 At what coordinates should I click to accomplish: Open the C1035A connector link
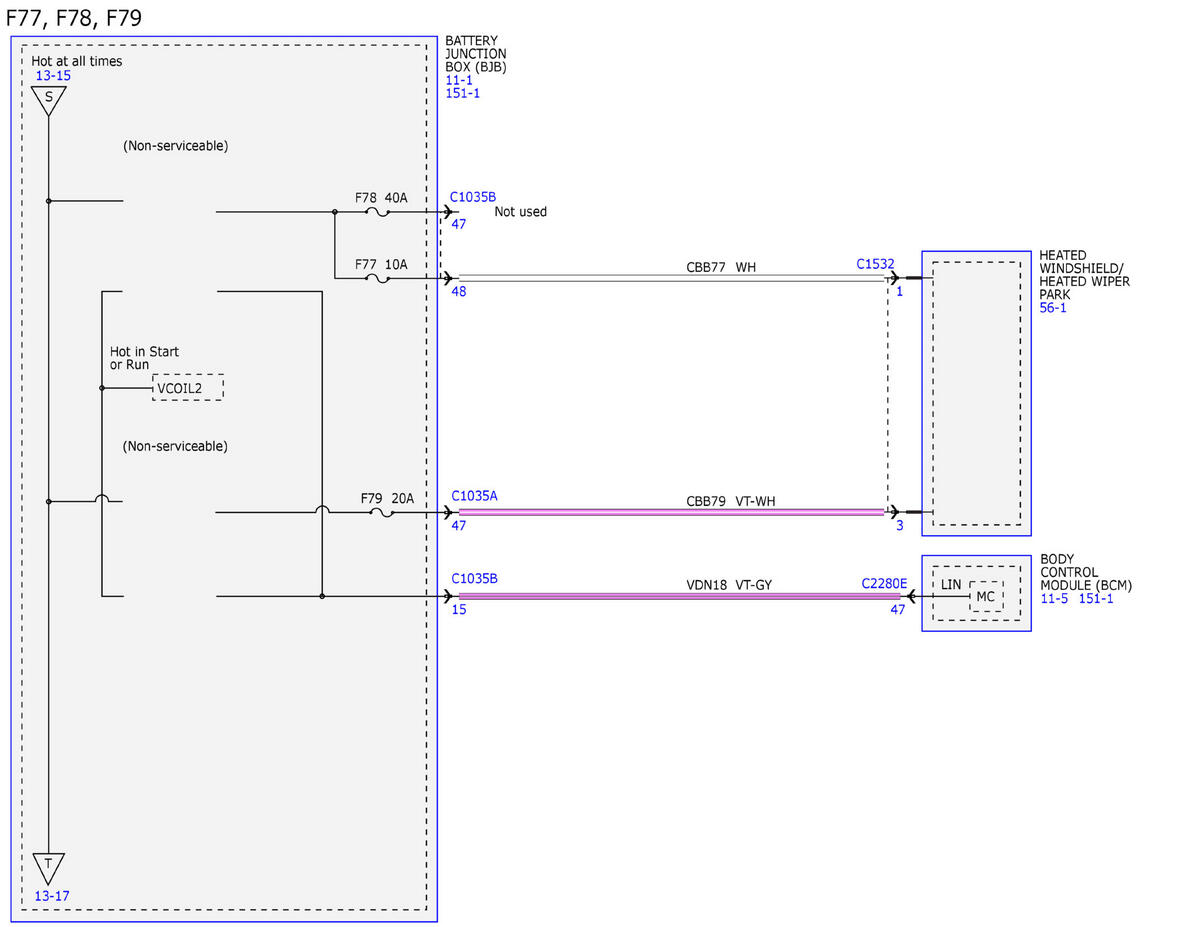[474, 495]
